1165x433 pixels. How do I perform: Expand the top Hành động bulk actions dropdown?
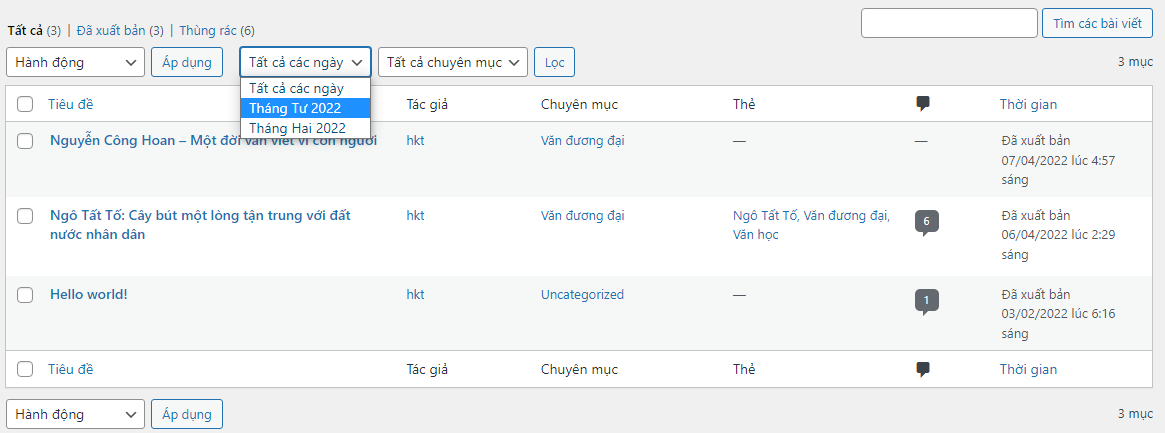tap(76, 62)
